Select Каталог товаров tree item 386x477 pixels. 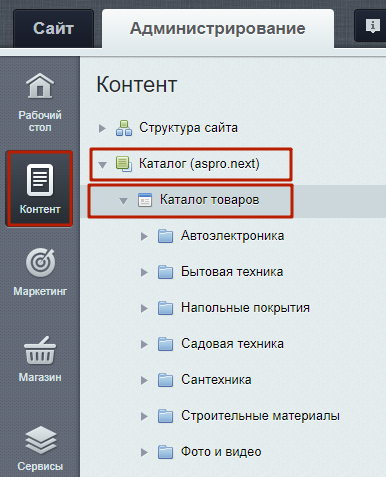point(209,200)
